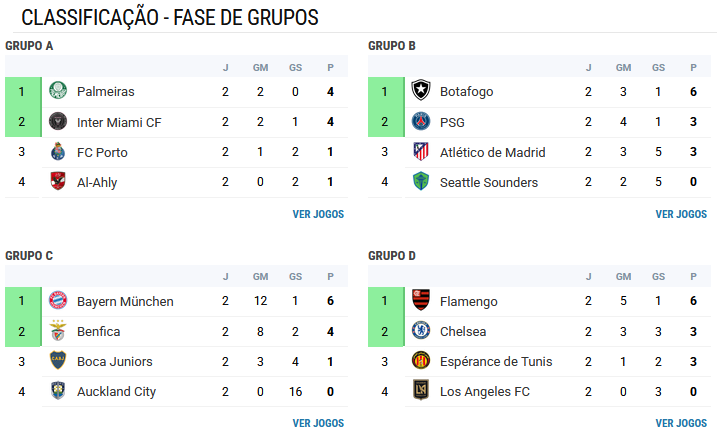Click the Seattle Sounders green crest

(x=421, y=181)
